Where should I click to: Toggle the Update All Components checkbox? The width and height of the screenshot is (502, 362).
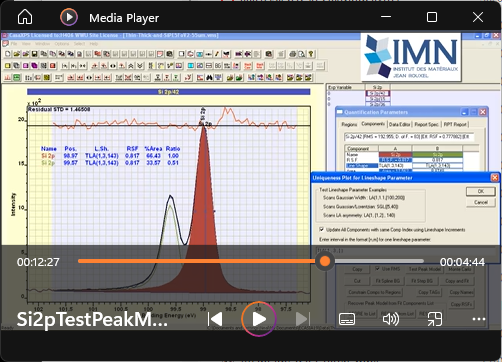[x=322, y=230]
